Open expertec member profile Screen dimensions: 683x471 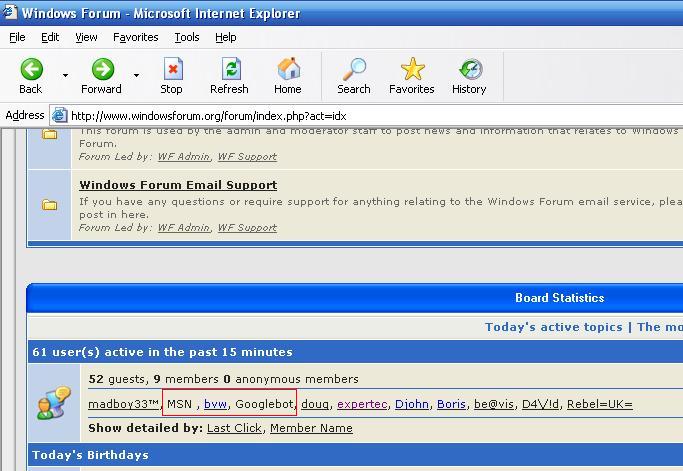362,404
